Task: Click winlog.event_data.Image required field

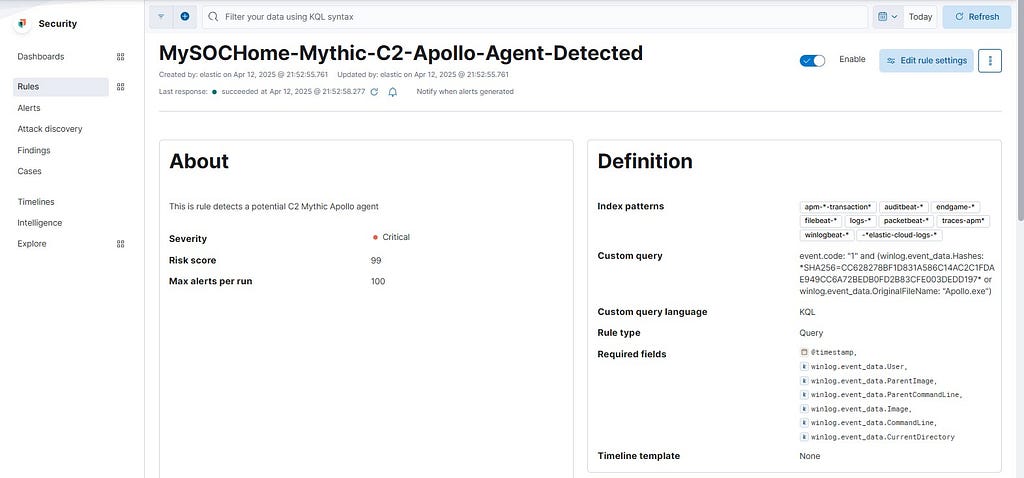Action: (x=861, y=409)
